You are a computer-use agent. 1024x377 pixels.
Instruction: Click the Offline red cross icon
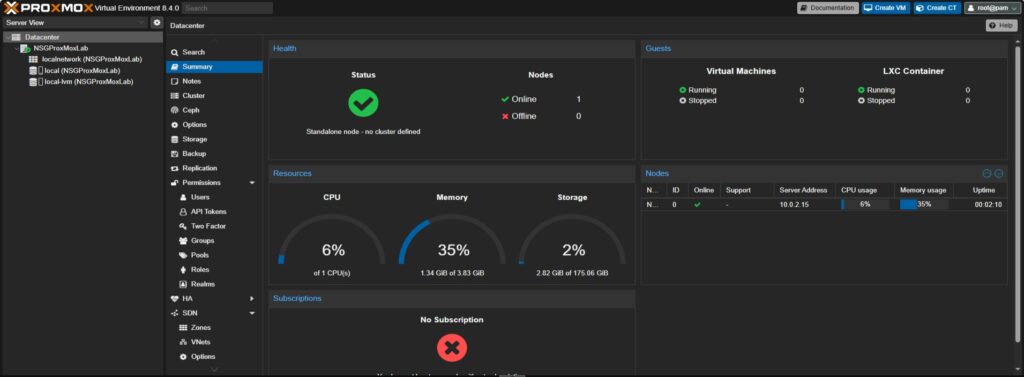[505, 116]
